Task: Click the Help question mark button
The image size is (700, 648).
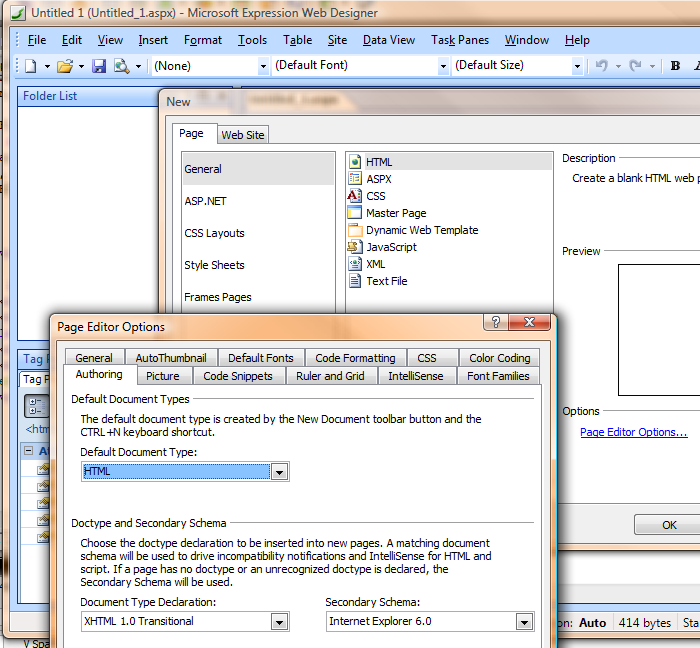Action: [x=496, y=322]
